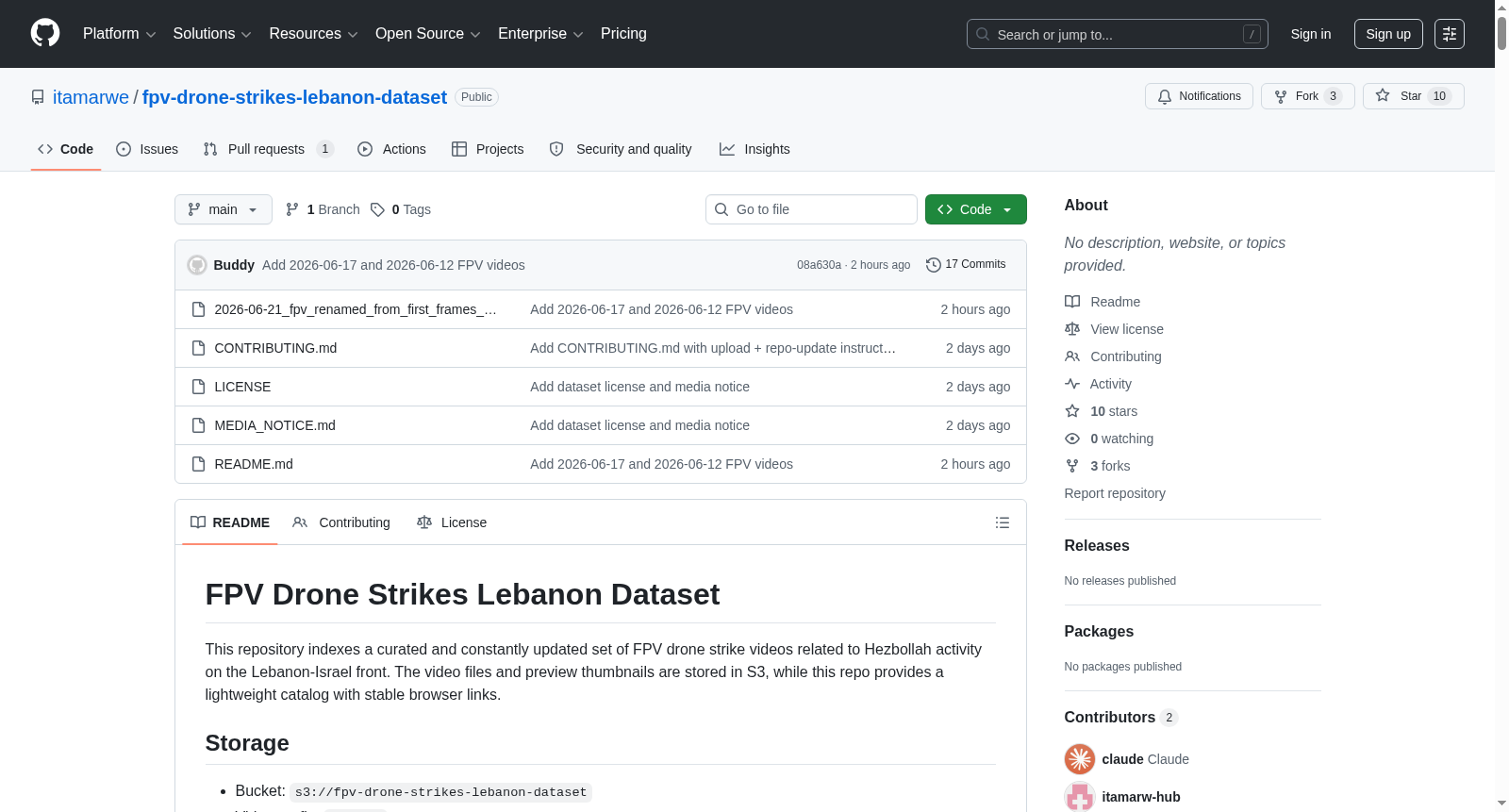Click the file icon next to README.md
This screenshot has width=1509, height=812.
[198, 464]
